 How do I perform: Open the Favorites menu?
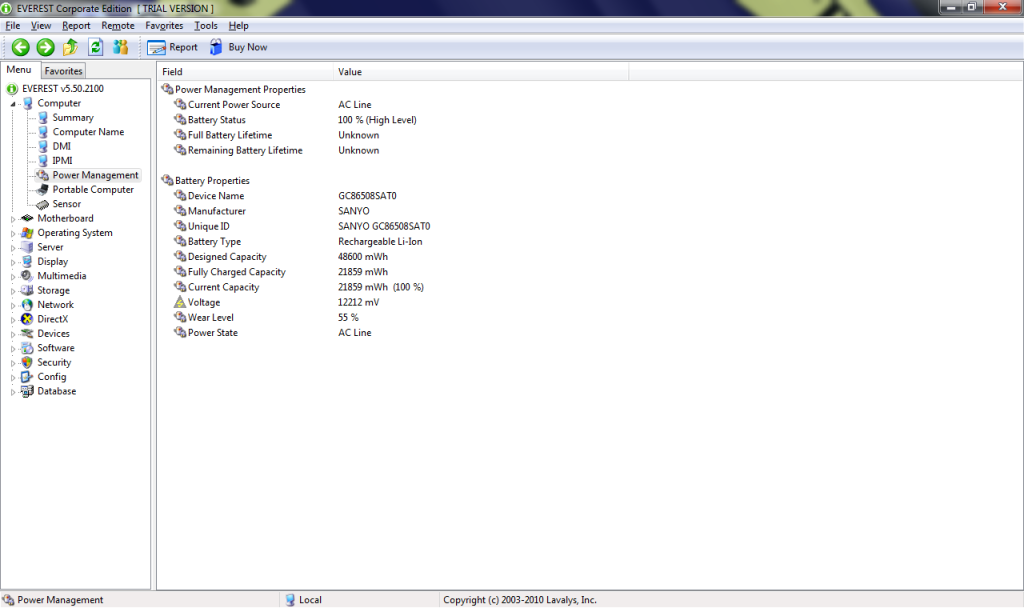(164, 25)
